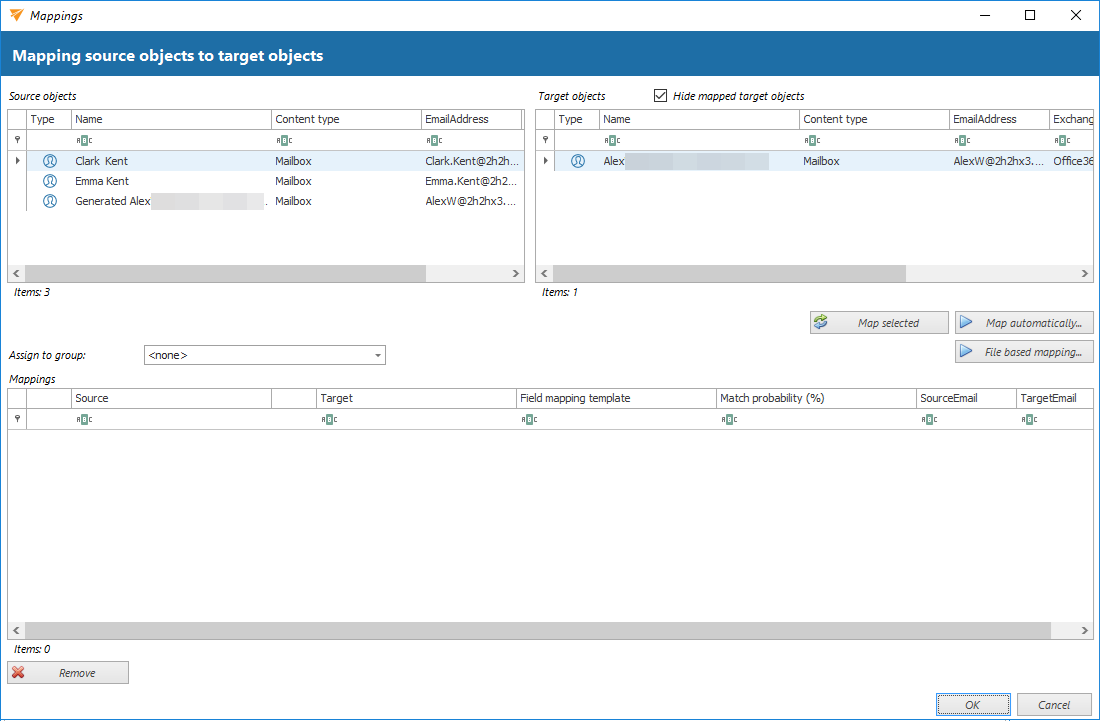The image size is (1100, 721).
Task: Click the mailbox icon for Clark Kent
Action: [50, 161]
